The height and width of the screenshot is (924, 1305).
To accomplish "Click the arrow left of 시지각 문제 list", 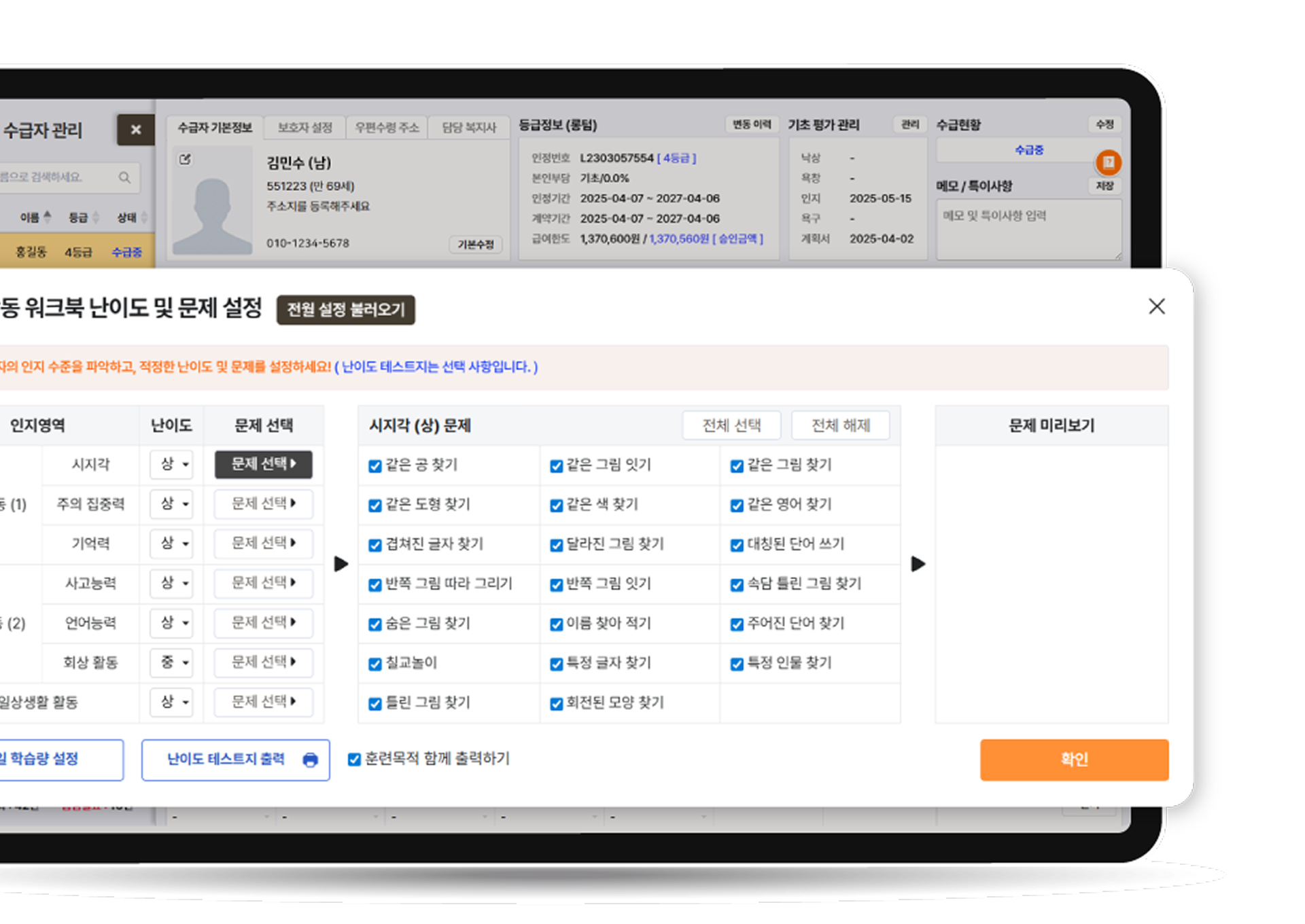I will (x=341, y=564).
